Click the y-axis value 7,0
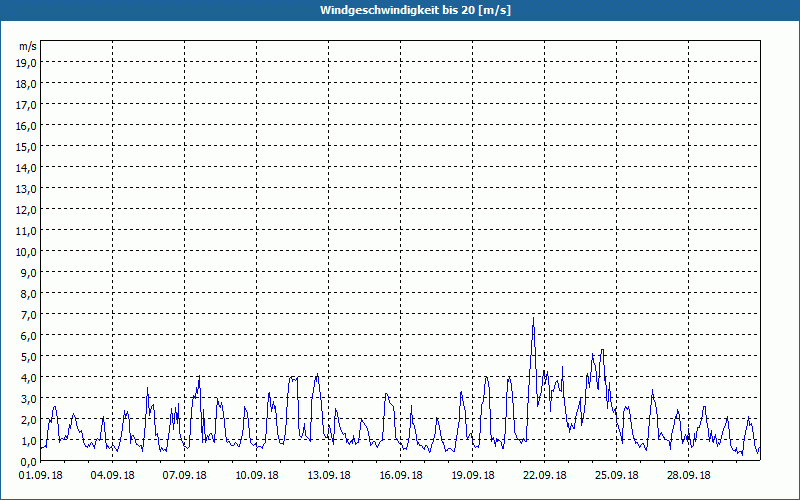This screenshot has height=500, width=800. 29,315
